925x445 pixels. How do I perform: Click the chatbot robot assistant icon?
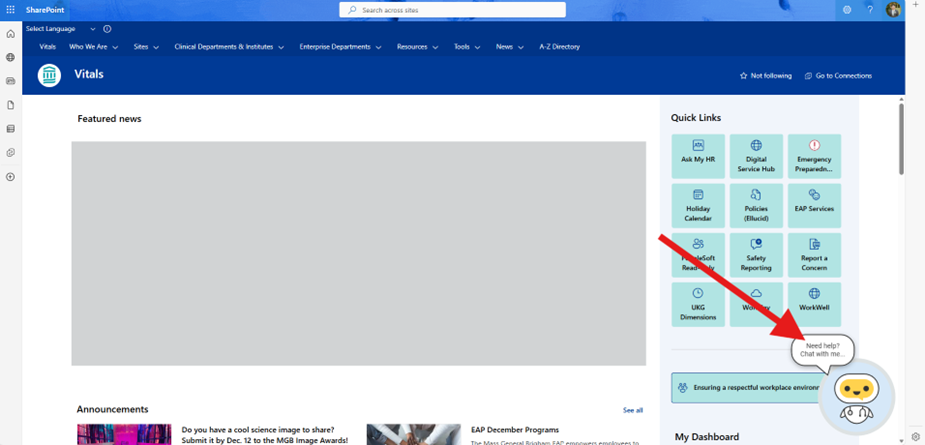[x=855, y=393]
